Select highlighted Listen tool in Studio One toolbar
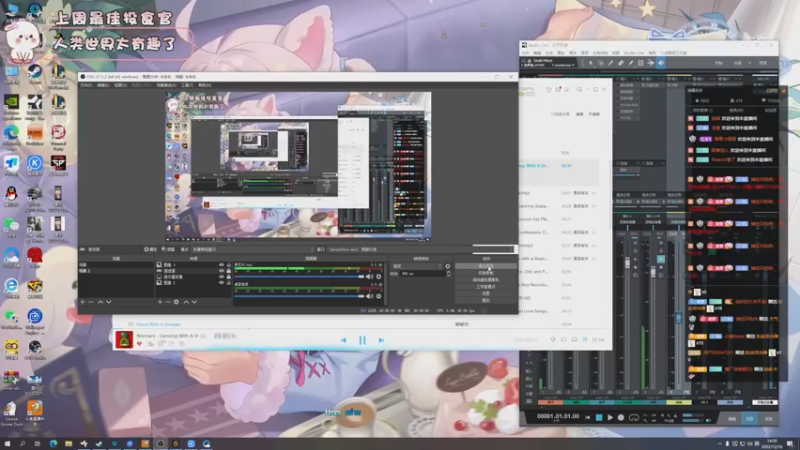Viewport: 800px width, 450px height. click(x=661, y=63)
